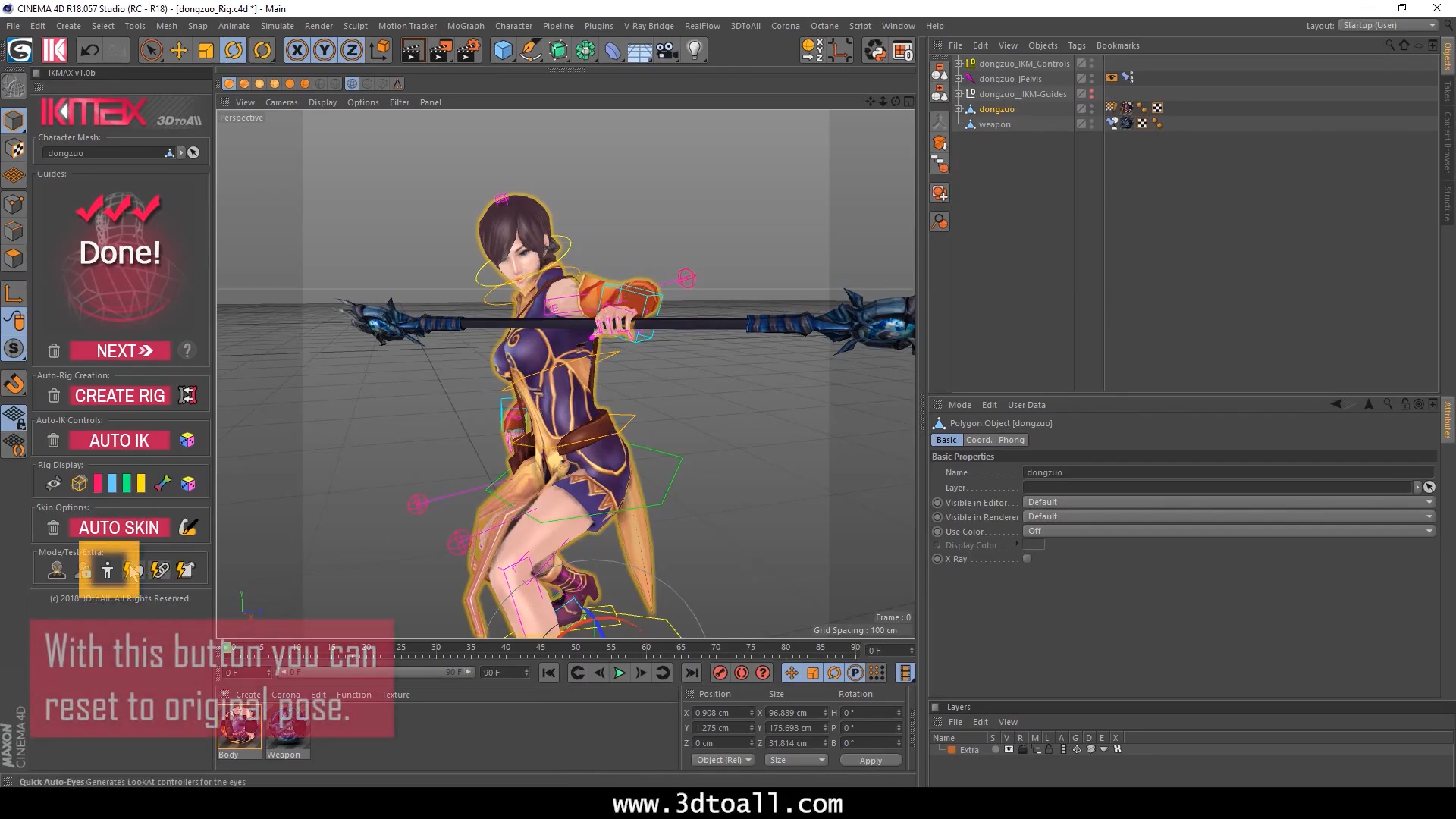
Task: Toggle Autokeying red button in timeline
Action: pyautogui.click(x=742, y=673)
